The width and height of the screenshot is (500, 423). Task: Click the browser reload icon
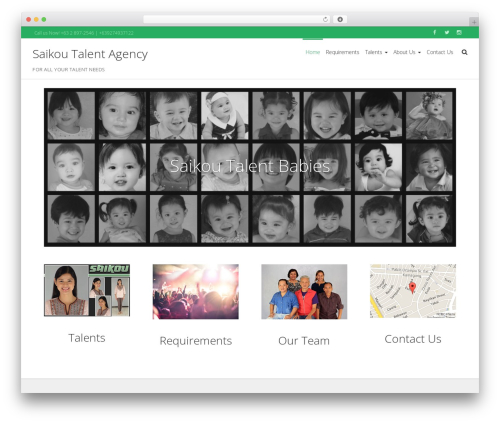coord(325,19)
